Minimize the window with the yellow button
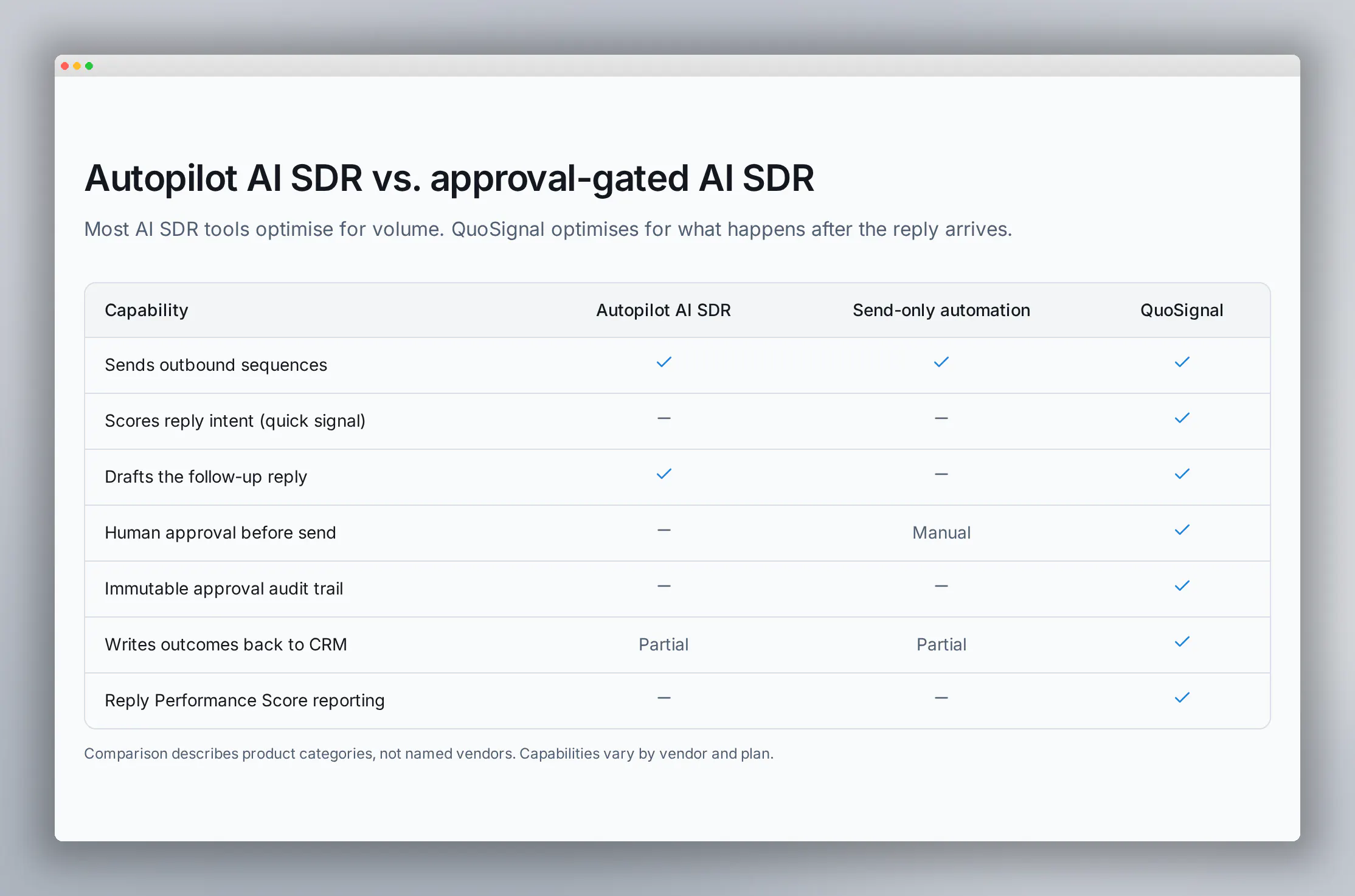Viewport: 1355px width, 896px height. click(x=77, y=66)
